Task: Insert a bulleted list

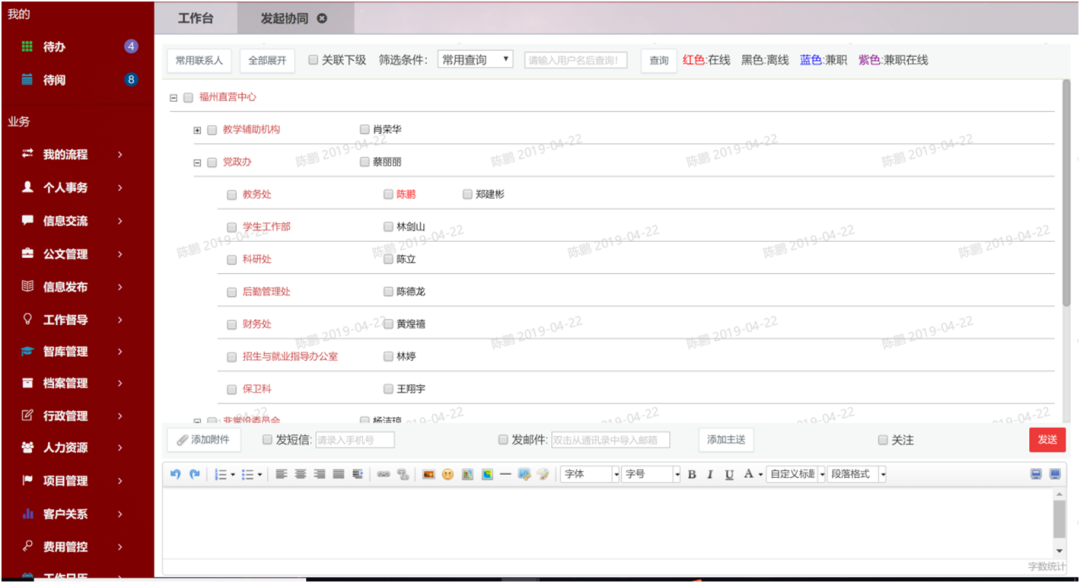Action: coord(247,474)
